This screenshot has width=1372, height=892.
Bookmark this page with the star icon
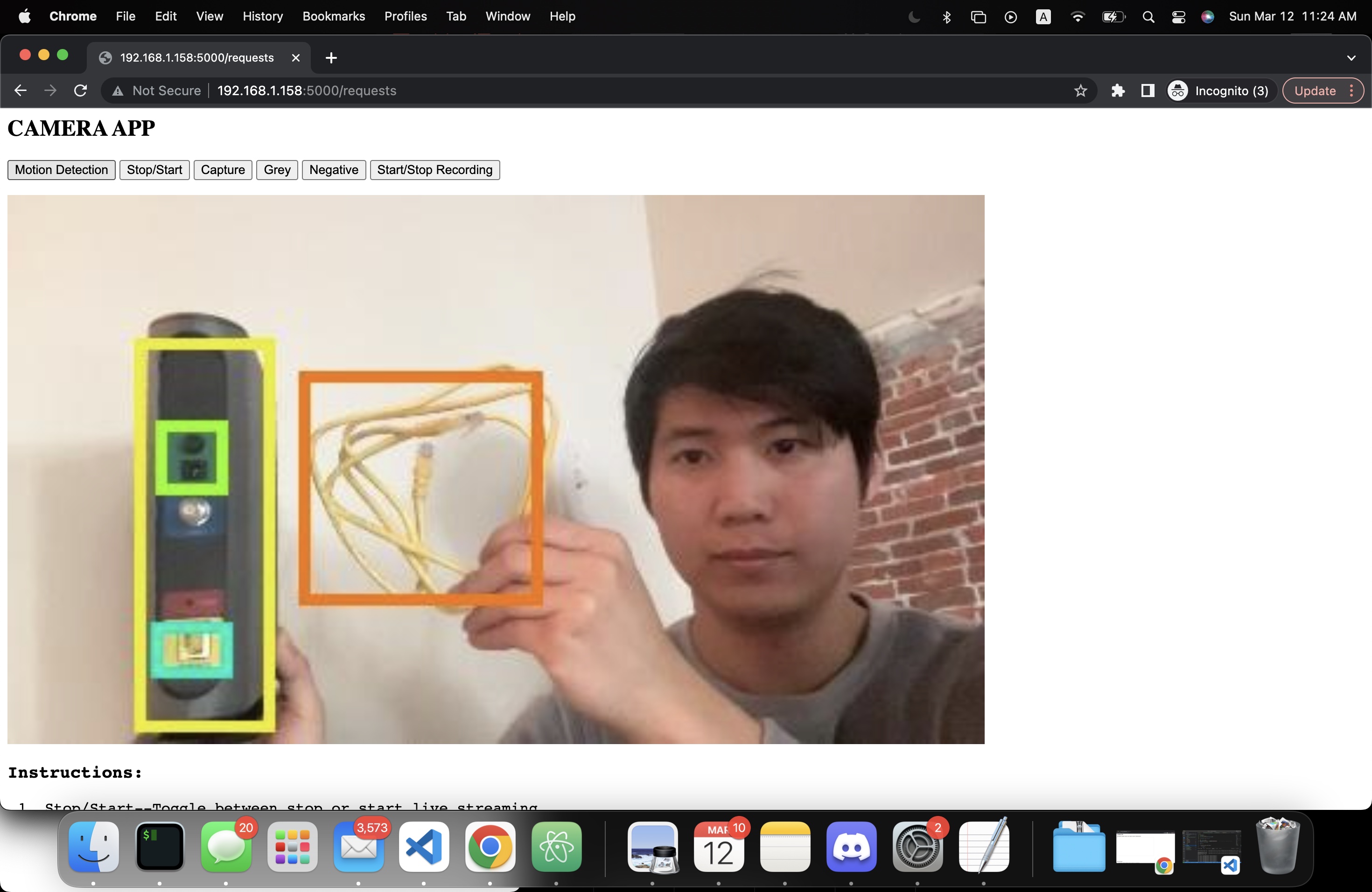(x=1080, y=91)
